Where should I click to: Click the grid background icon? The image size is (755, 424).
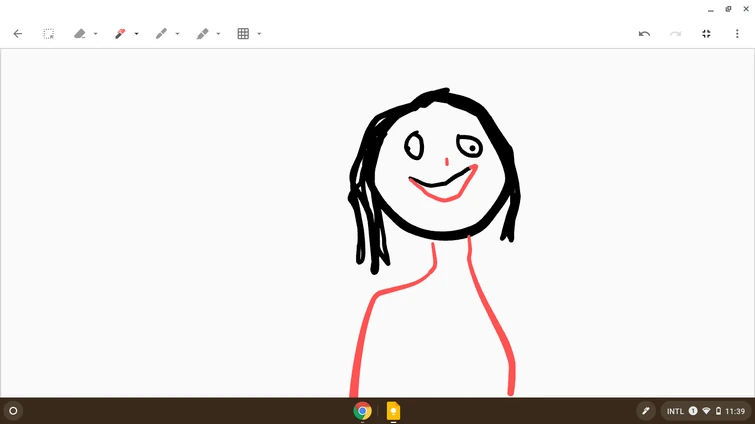point(243,33)
